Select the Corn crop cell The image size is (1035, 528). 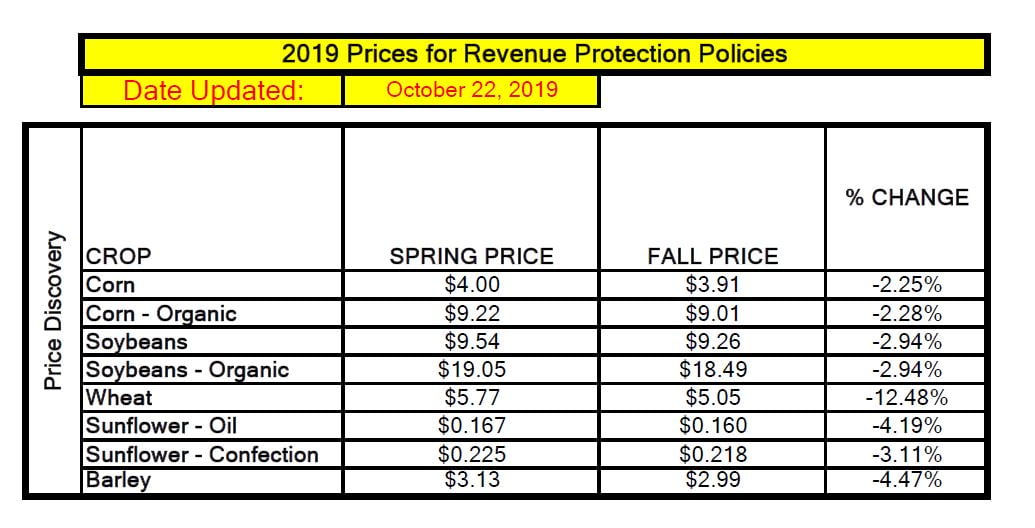(212, 285)
